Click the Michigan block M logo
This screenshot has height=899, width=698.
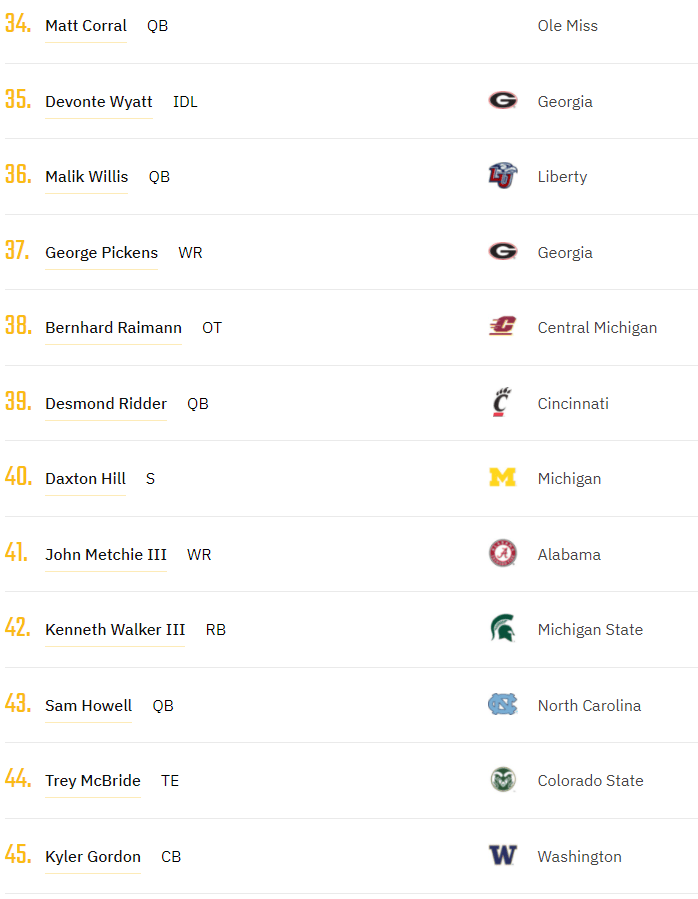tap(502, 478)
